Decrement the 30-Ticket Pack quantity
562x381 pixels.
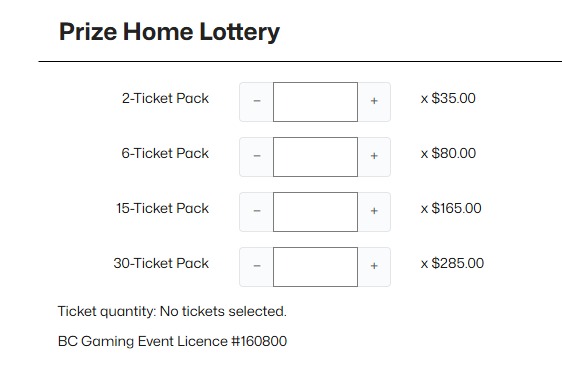point(257,267)
